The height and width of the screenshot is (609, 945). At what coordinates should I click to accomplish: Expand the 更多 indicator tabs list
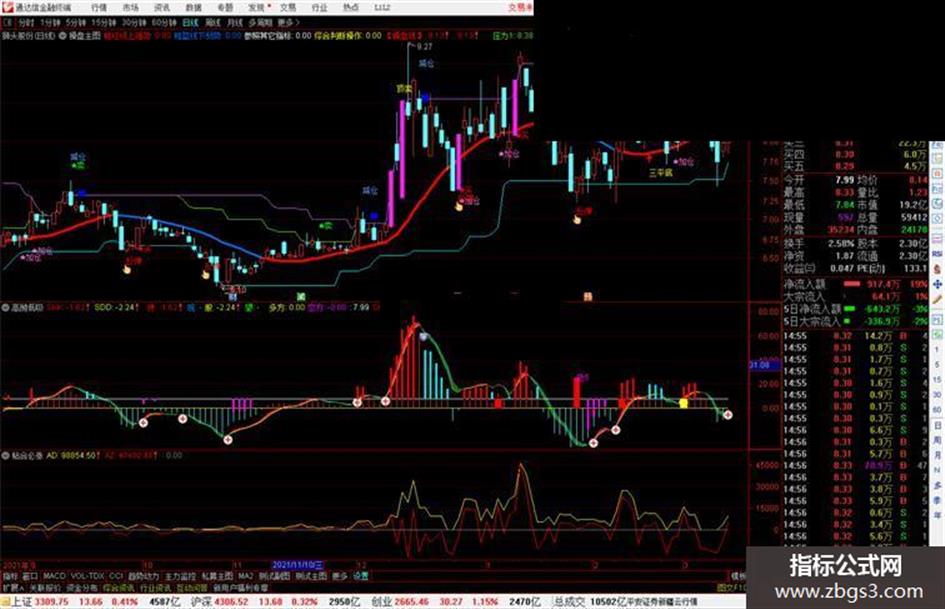click(x=340, y=576)
